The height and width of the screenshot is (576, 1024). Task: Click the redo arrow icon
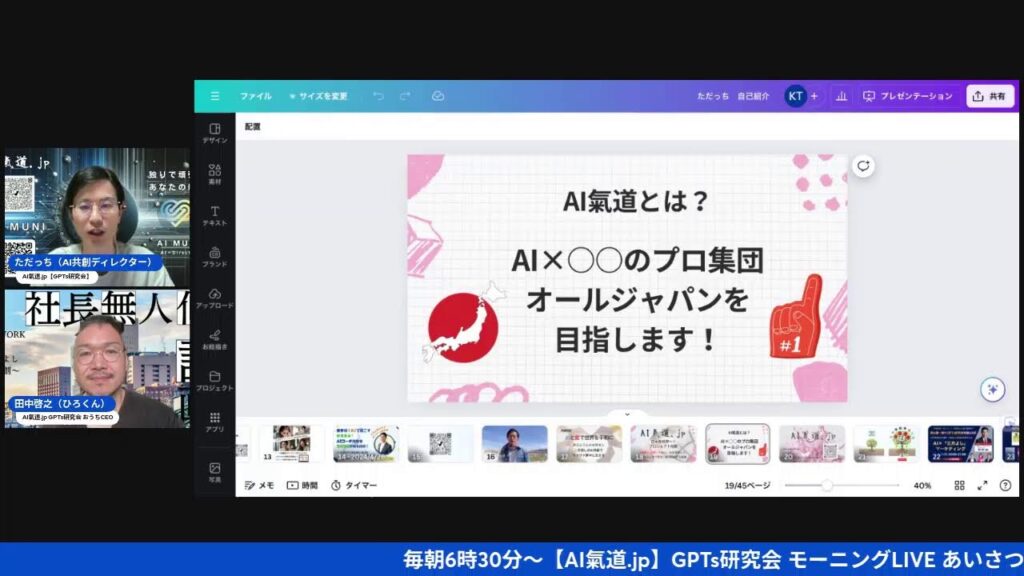pos(405,96)
